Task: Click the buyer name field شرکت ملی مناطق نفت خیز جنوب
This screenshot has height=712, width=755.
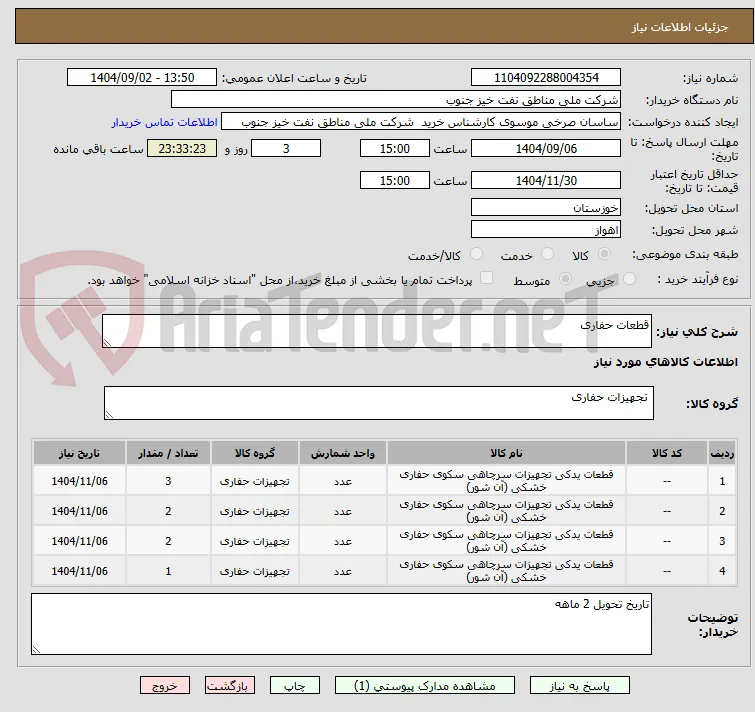Action: (396, 100)
